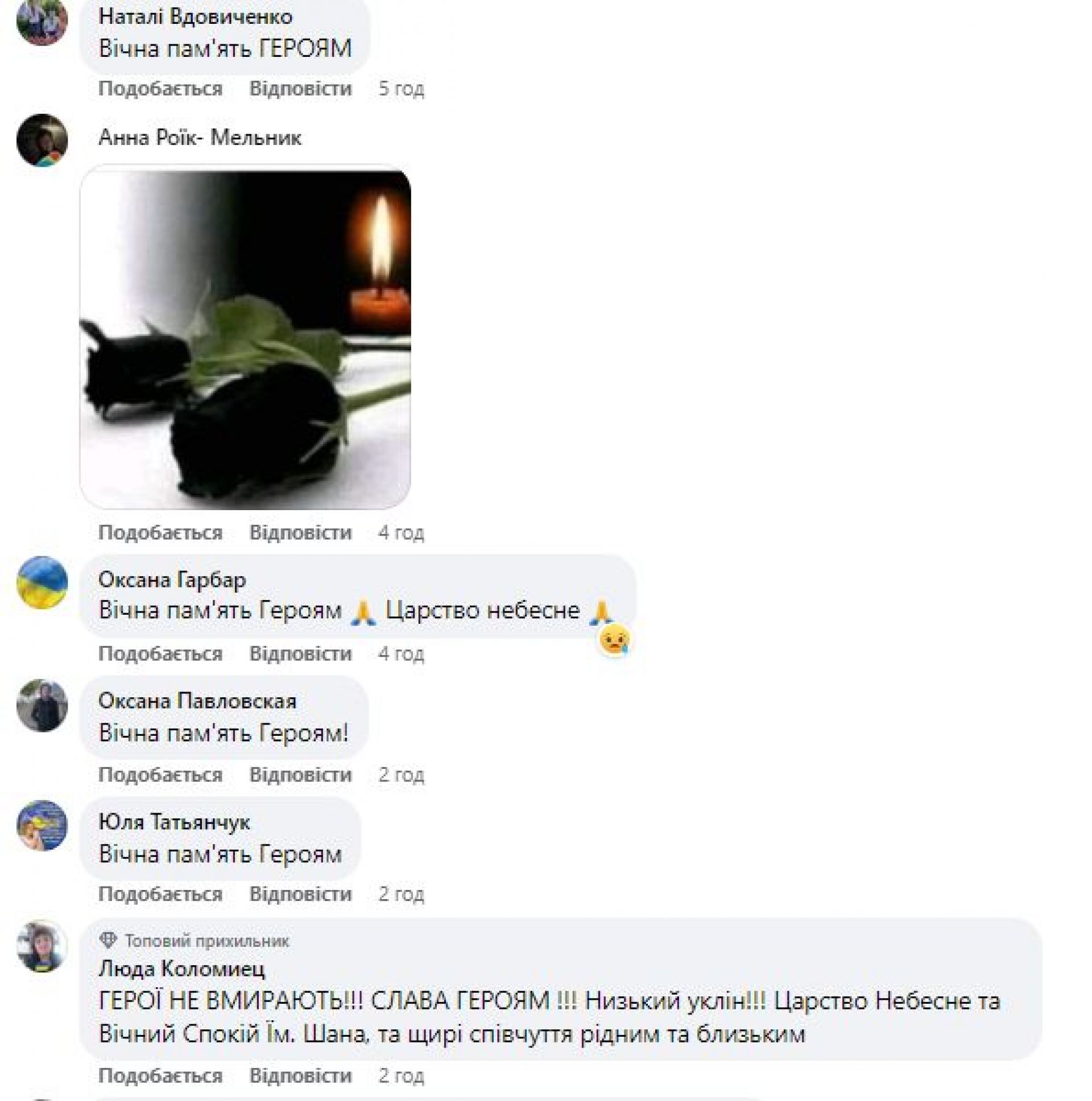Open Наталі Вдовиченко's profile avatar
Viewport: 1092px width, 1101px height.
coord(42,20)
